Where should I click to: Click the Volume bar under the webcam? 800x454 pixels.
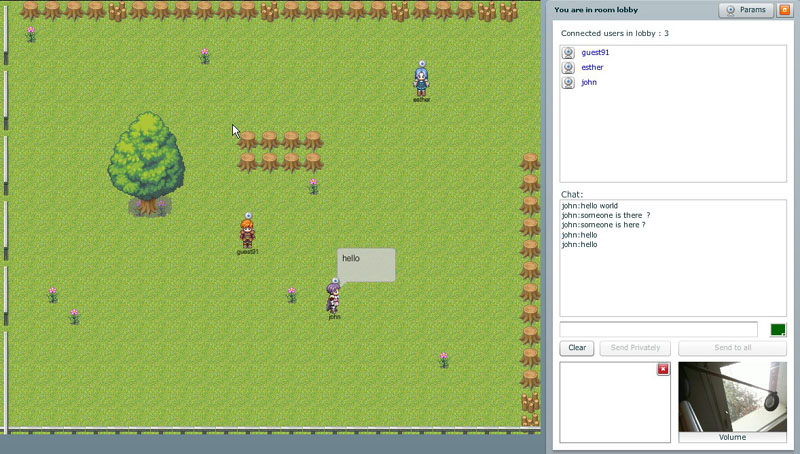732,437
